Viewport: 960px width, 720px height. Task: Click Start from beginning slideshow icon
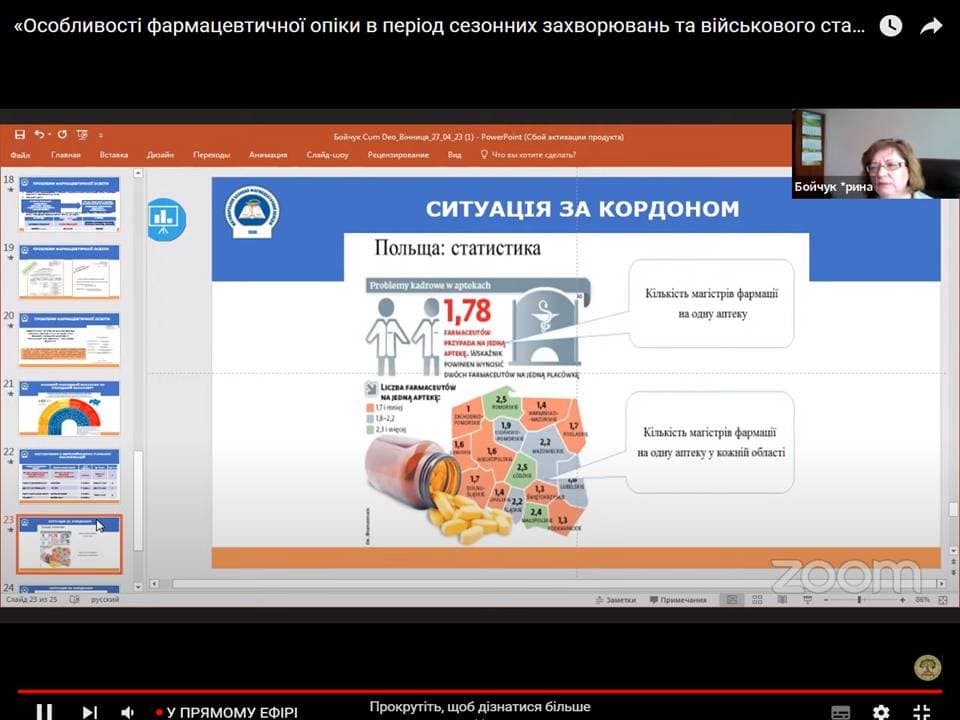click(x=82, y=134)
